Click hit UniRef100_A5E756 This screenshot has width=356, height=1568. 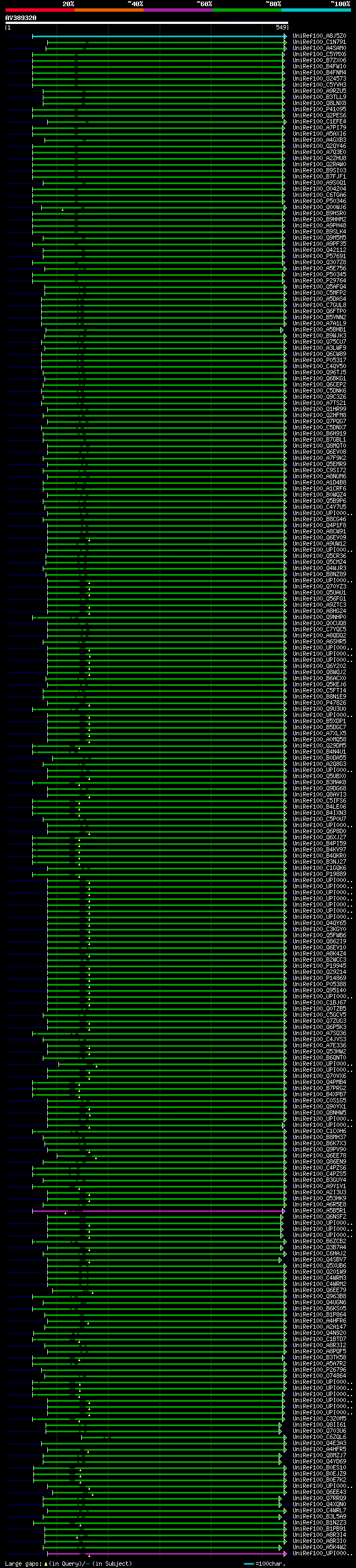click(x=319, y=269)
